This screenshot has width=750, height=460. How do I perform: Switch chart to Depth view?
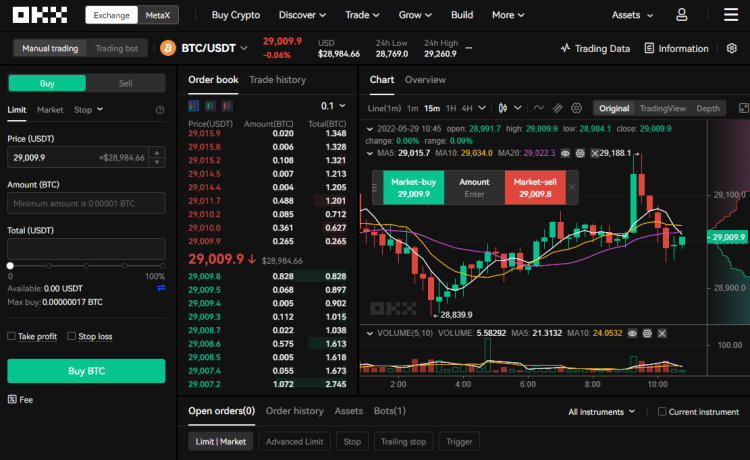pyautogui.click(x=708, y=108)
